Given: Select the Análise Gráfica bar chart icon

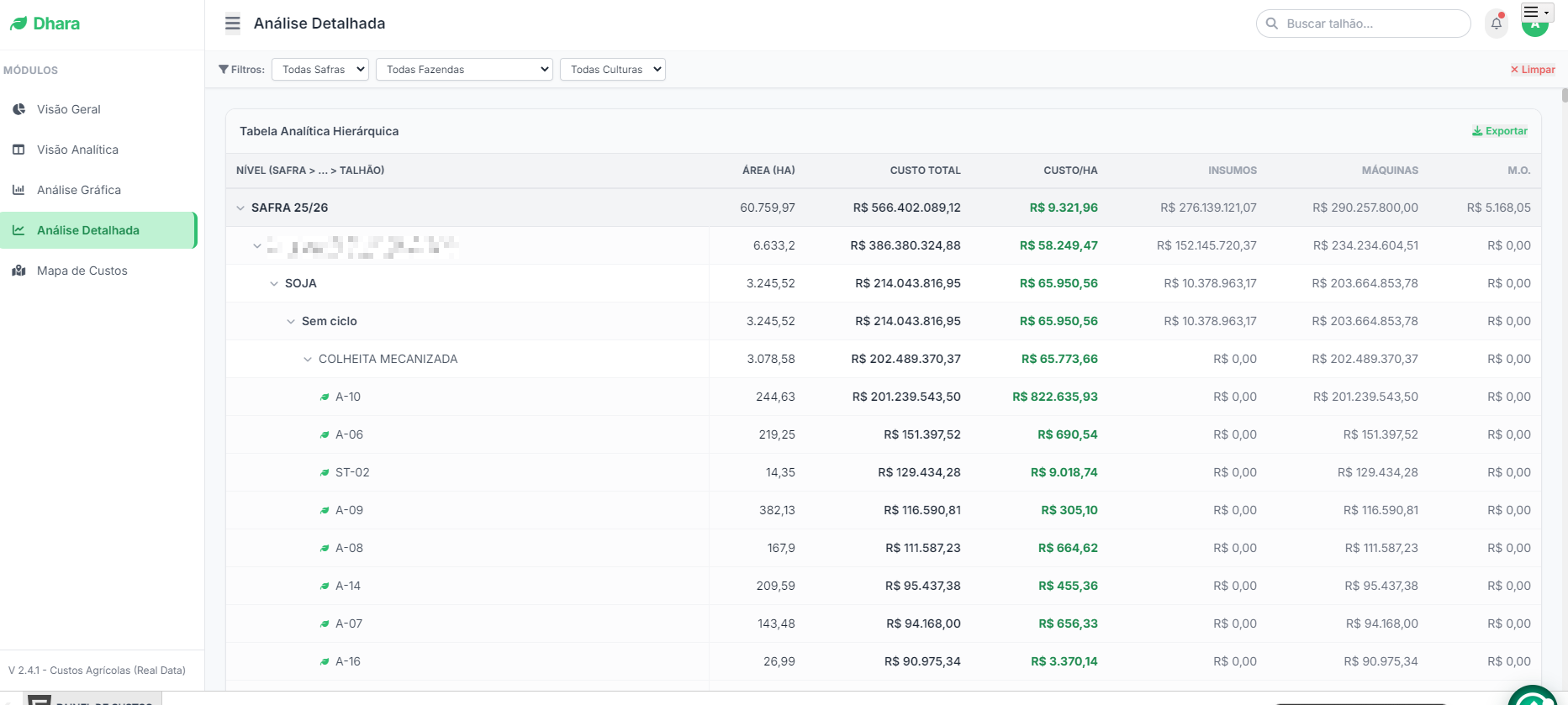Looking at the screenshot, I should coord(18,190).
